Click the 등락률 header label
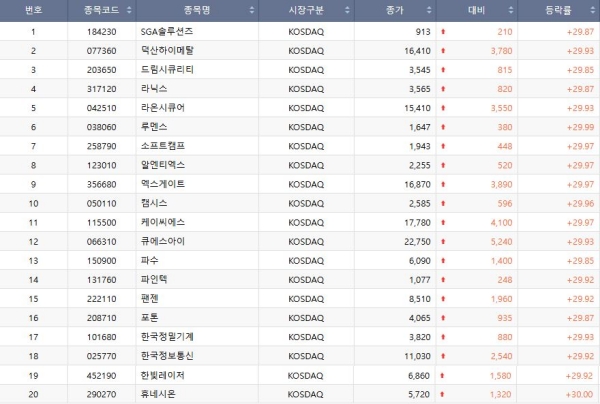This screenshot has width=600, height=404. click(x=558, y=10)
